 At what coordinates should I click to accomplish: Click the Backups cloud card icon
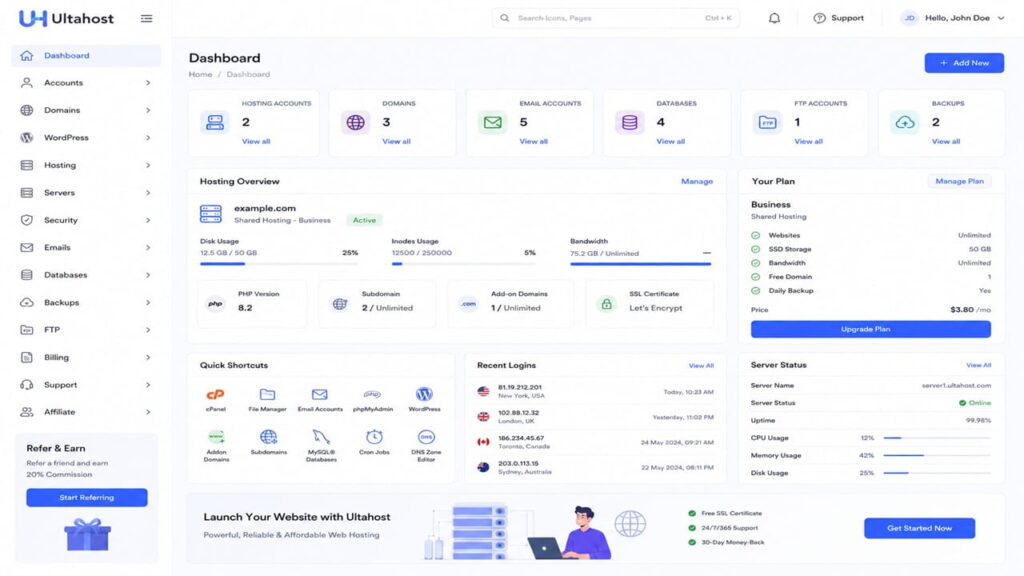click(x=904, y=122)
